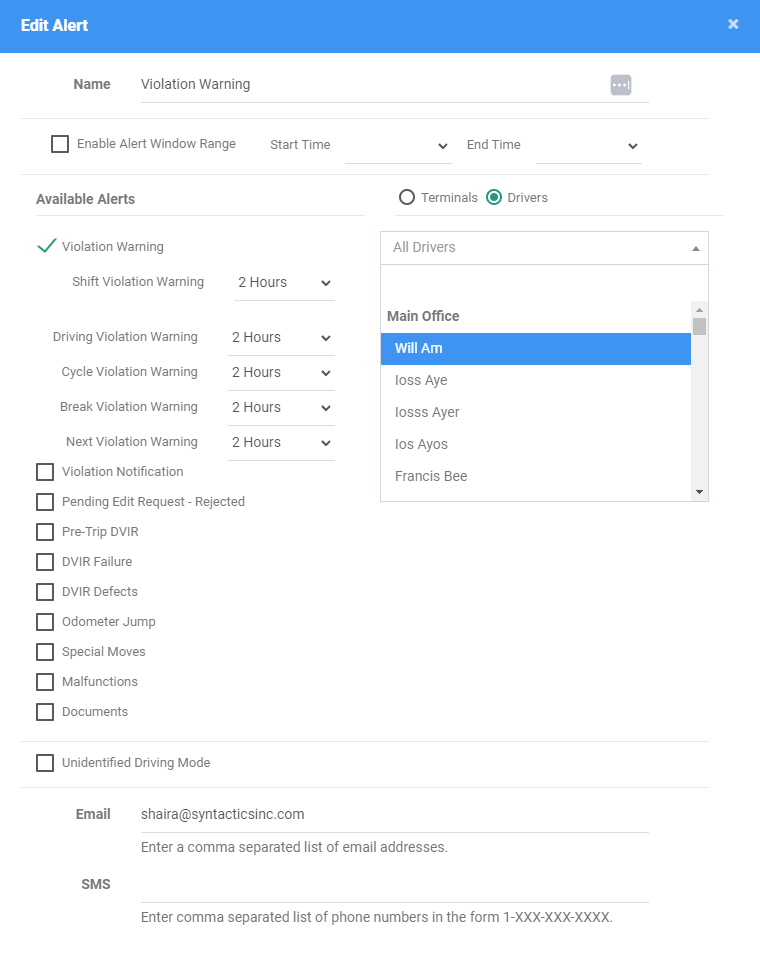This screenshot has height=956, width=760.
Task: Select driver Ios Ayos
Action: 536,444
